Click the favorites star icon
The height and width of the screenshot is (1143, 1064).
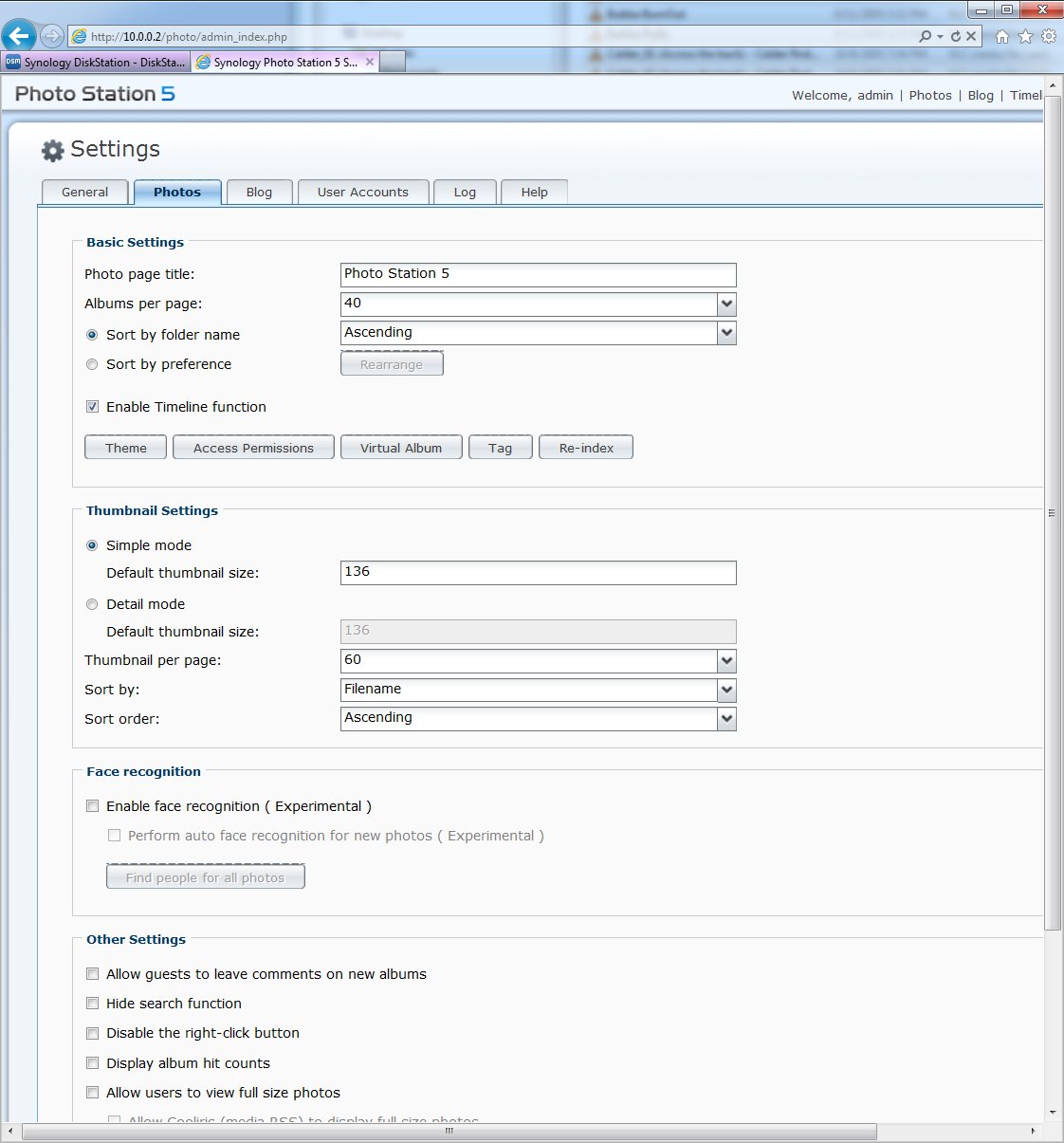coord(1025,36)
